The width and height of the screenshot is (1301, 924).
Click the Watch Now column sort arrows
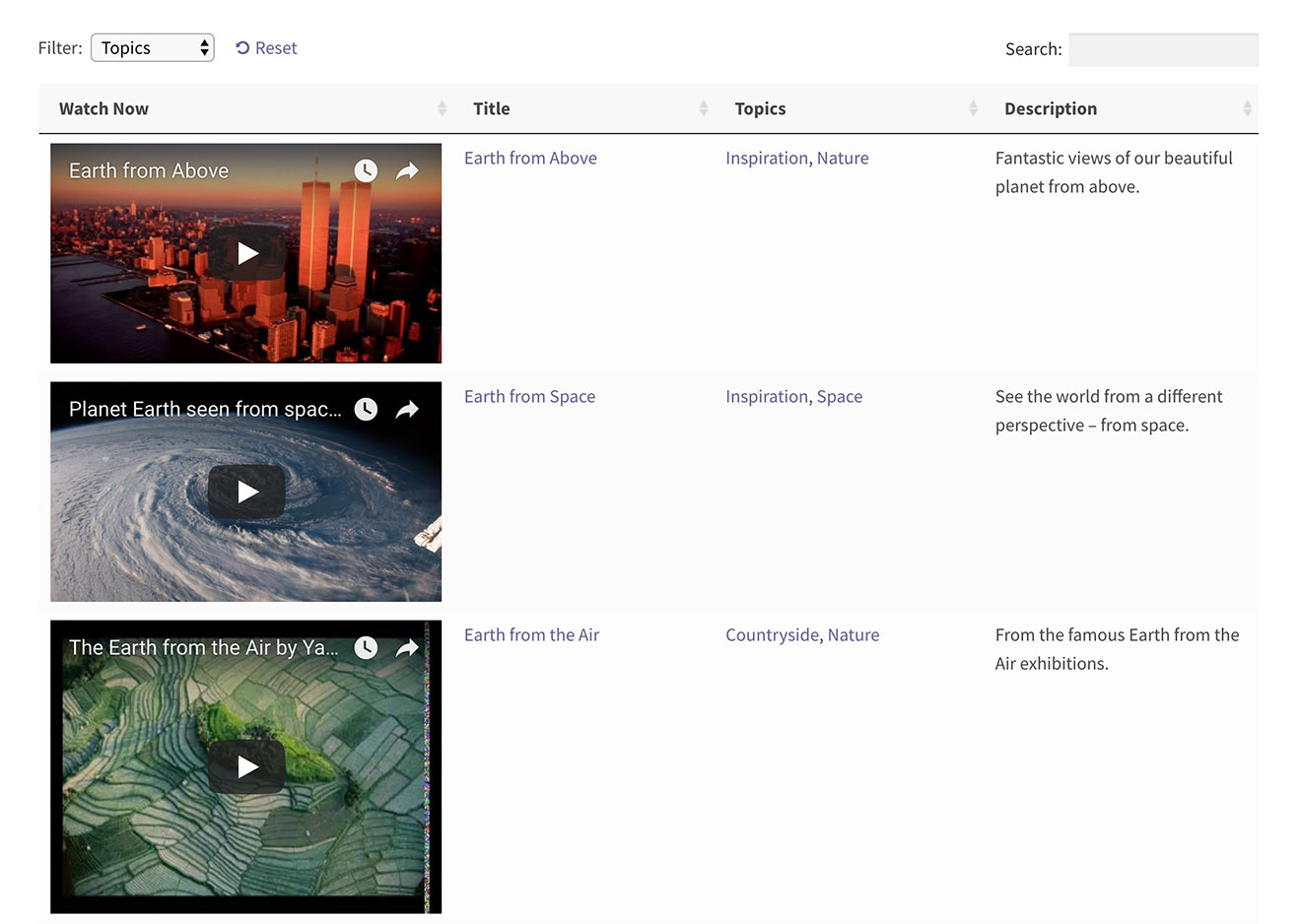[441, 108]
